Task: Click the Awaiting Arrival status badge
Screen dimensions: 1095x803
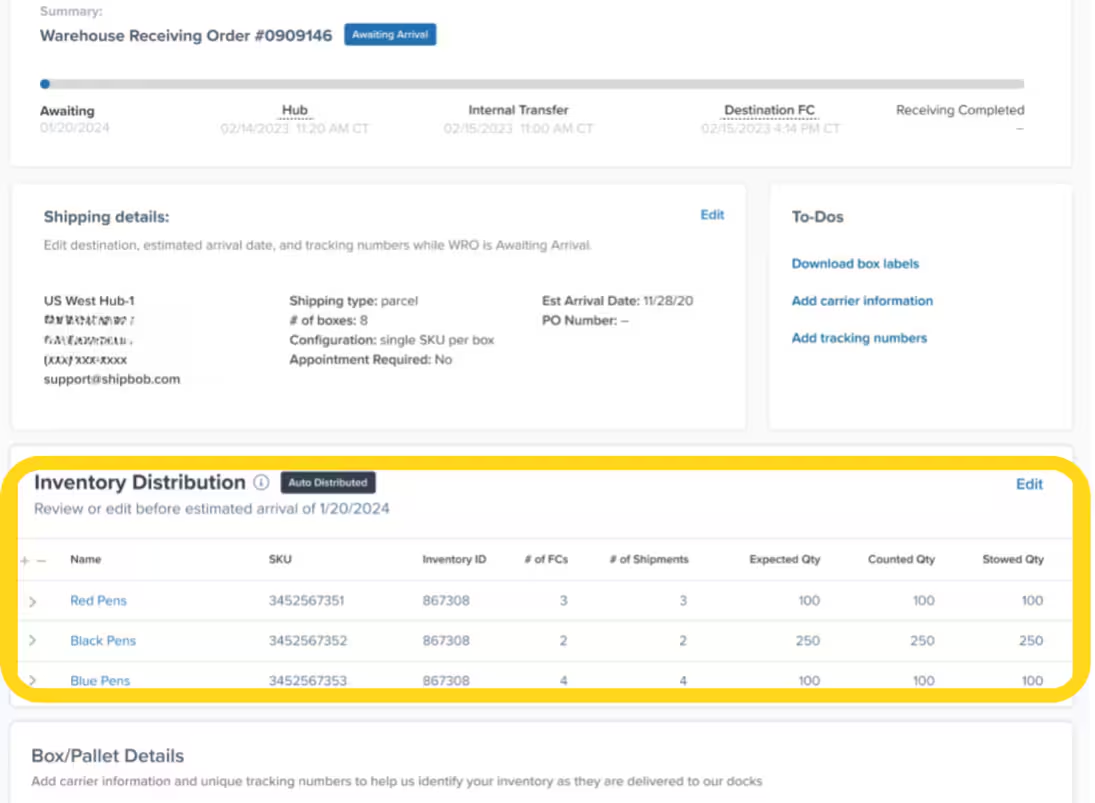Action: click(390, 34)
